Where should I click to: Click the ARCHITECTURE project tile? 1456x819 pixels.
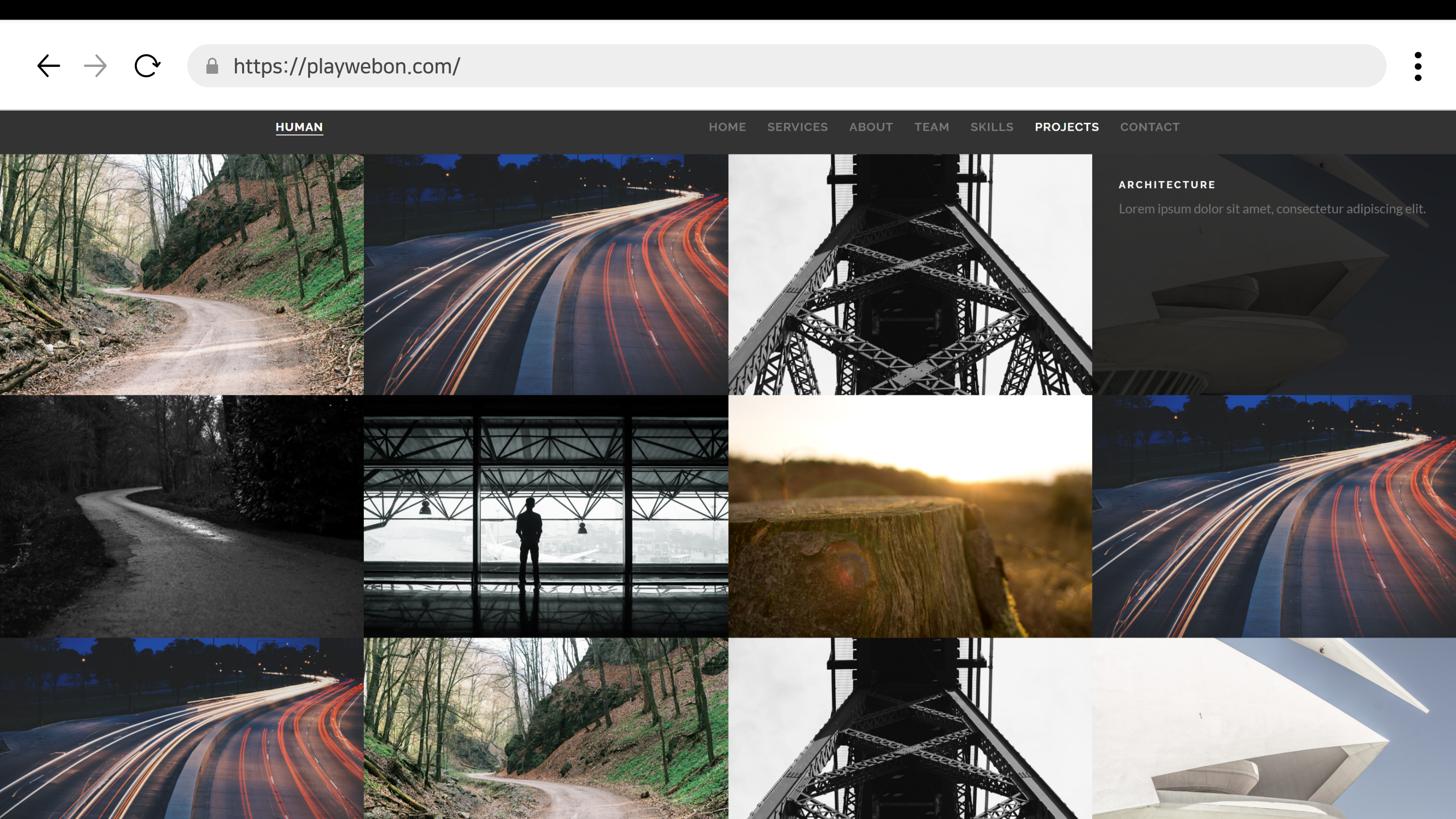(x=1274, y=274)
